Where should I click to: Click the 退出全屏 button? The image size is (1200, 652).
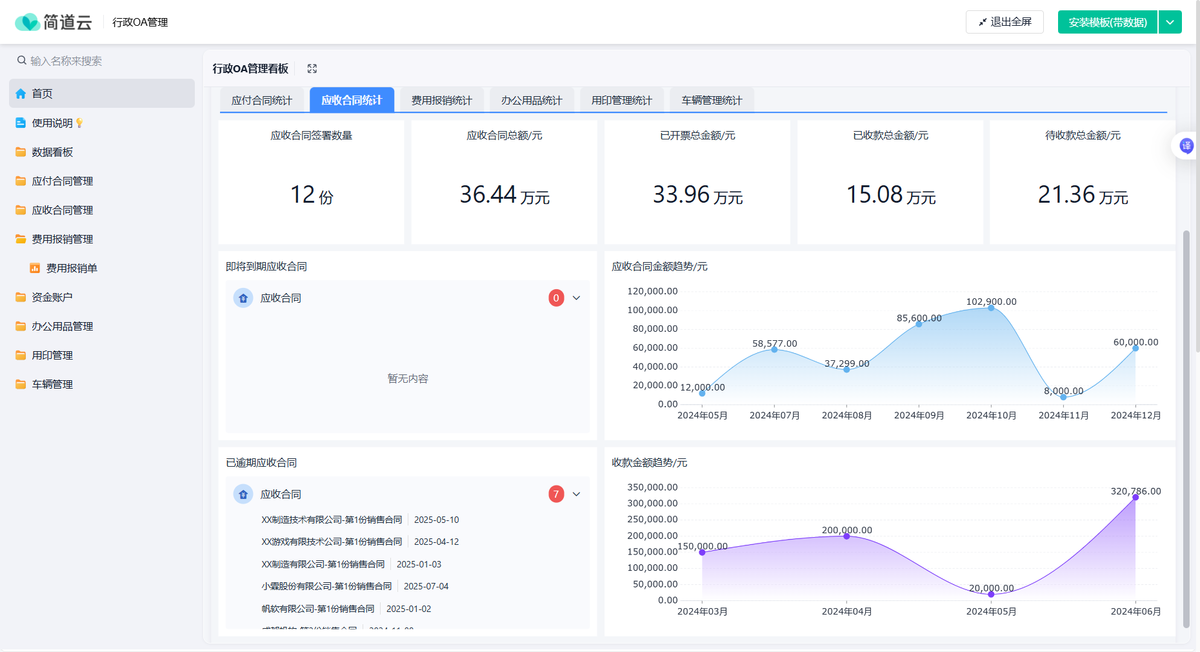[1004, 21]
